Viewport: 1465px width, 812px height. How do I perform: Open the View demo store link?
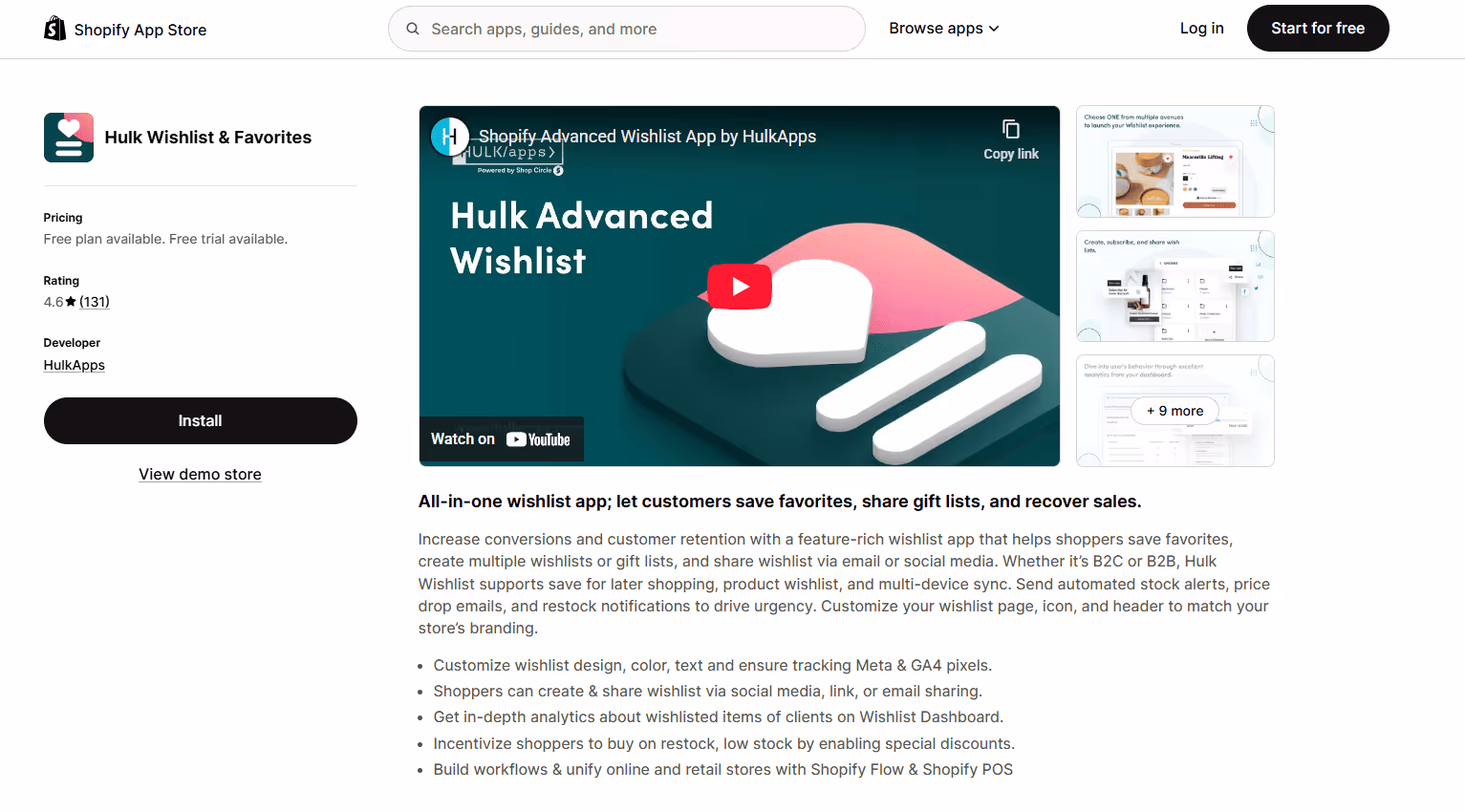[x=200, y=475]
